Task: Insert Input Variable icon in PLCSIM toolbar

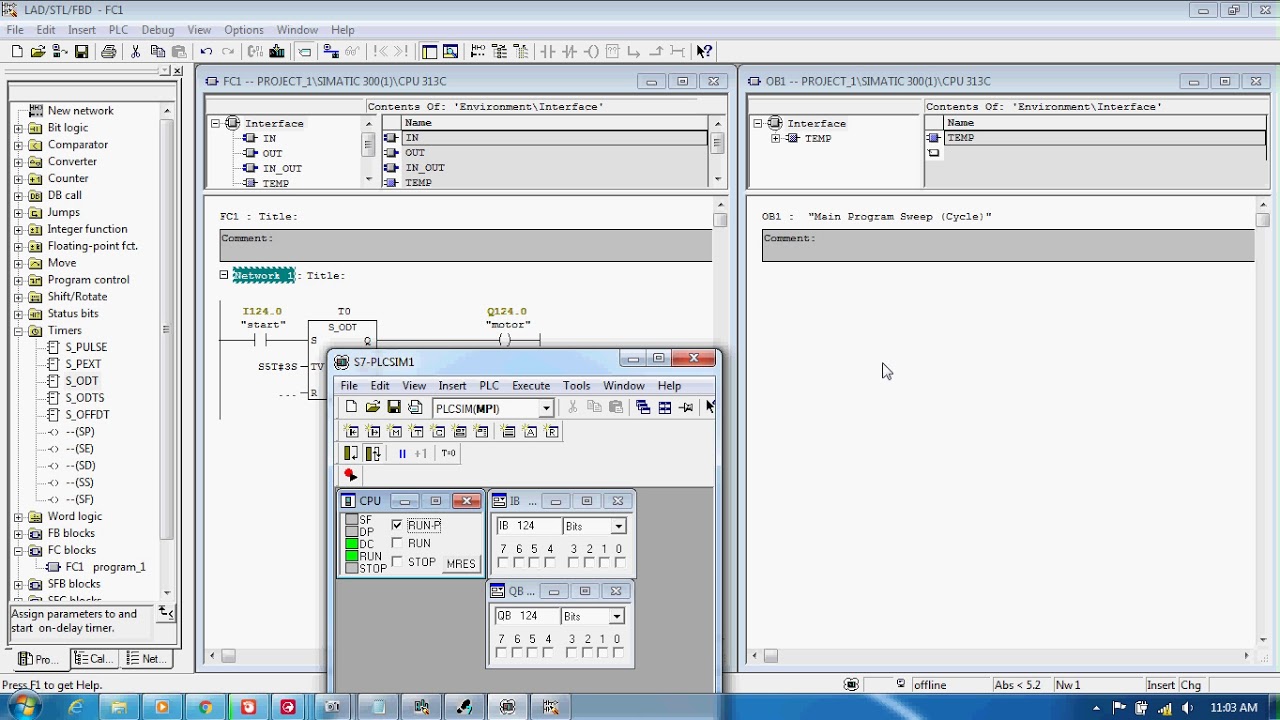Action: click(x=352, y=432)
